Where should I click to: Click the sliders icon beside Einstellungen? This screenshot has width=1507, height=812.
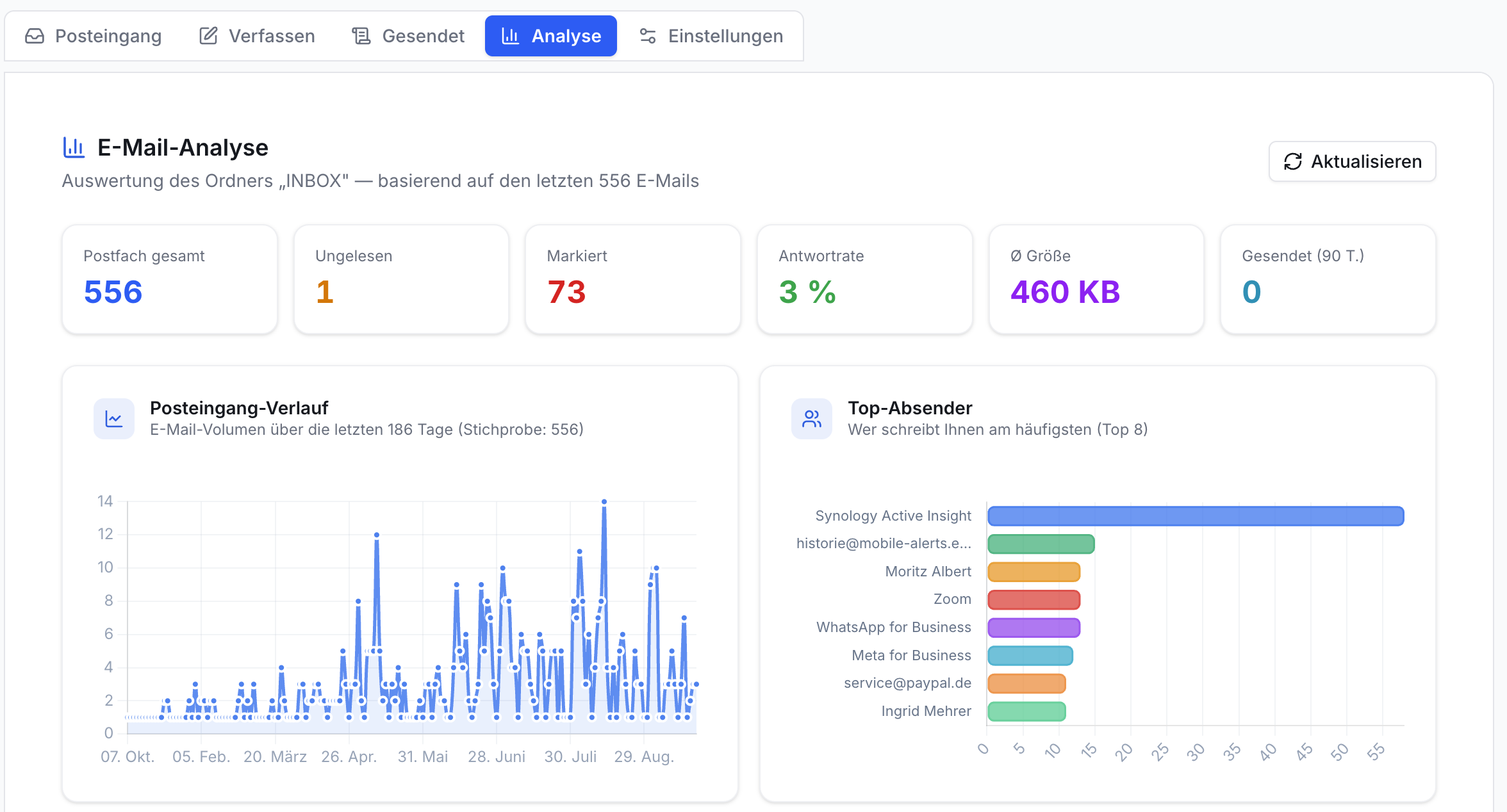click(x=648, y=36)
